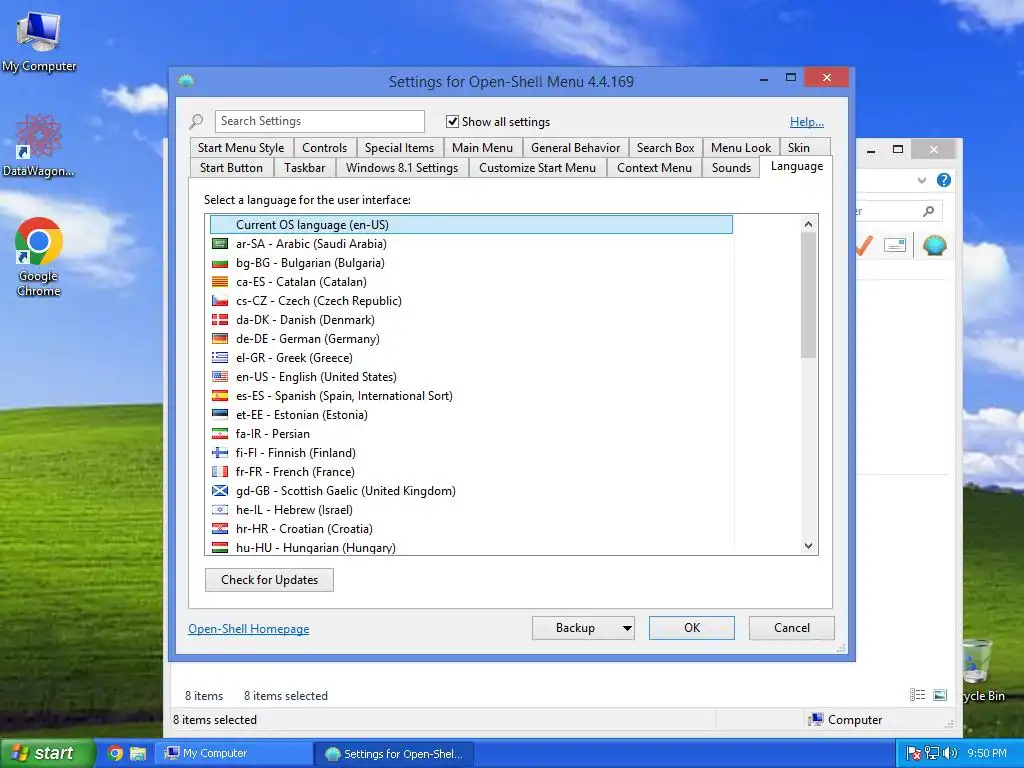This screenshot has height=768, width=1024.
Task: Open the Skin tab
Action: coord(799,148)
